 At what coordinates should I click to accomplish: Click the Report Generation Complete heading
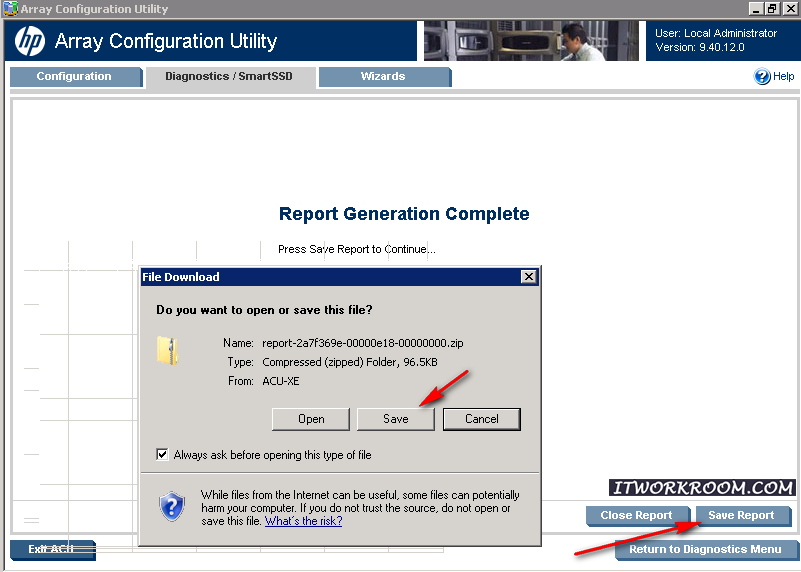click(404, 213)
